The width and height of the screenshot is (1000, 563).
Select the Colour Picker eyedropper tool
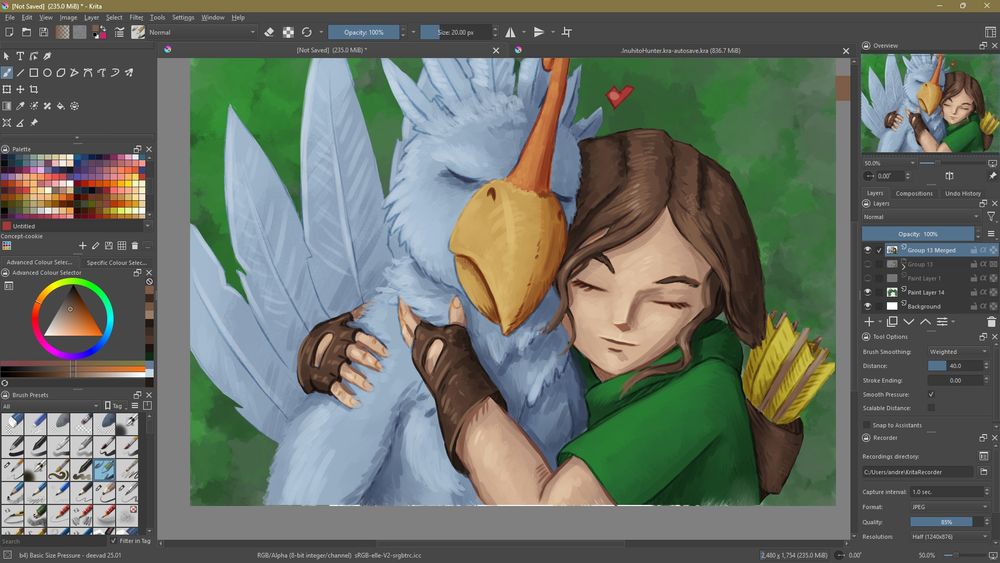(20, 106)
